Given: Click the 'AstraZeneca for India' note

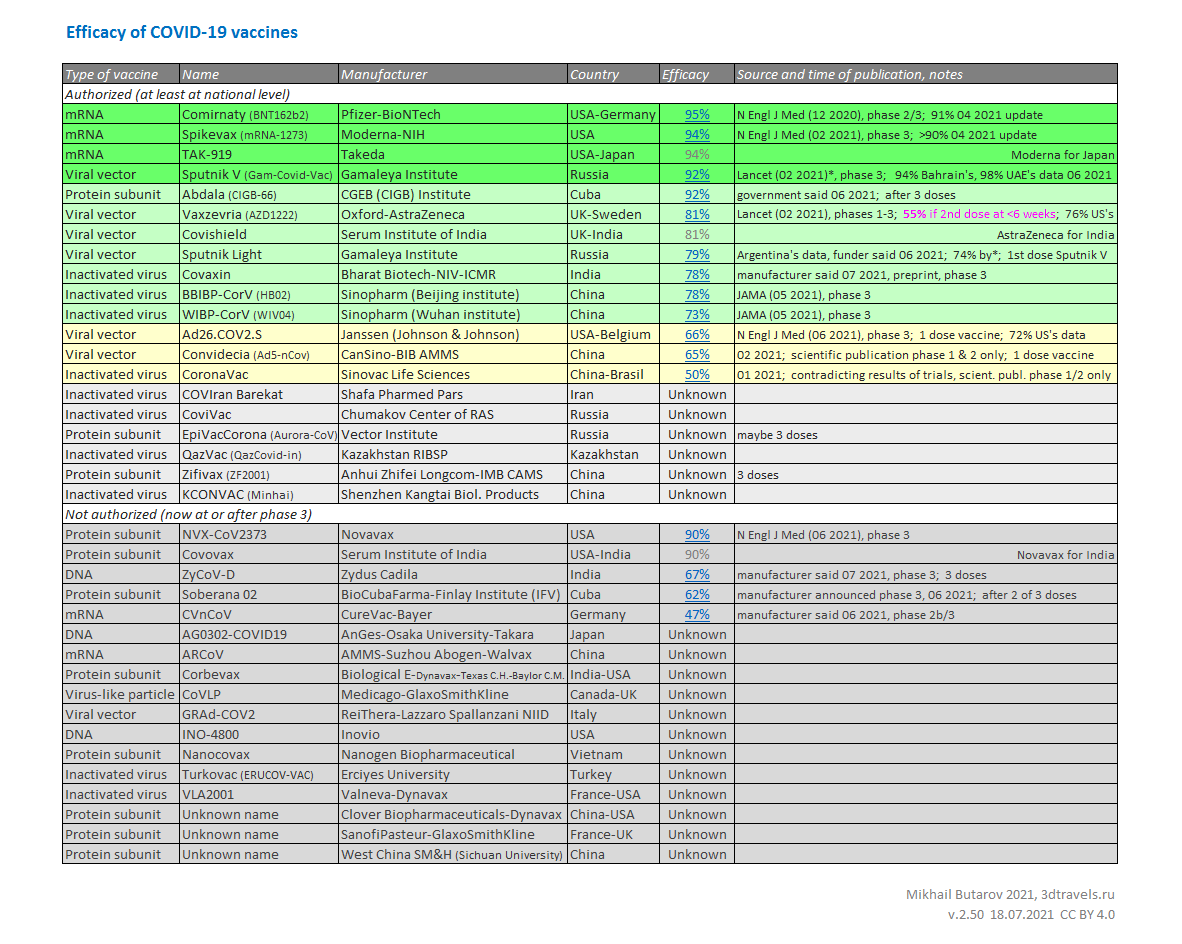Looking at the screenshot, I should [x=1055, y=234].
